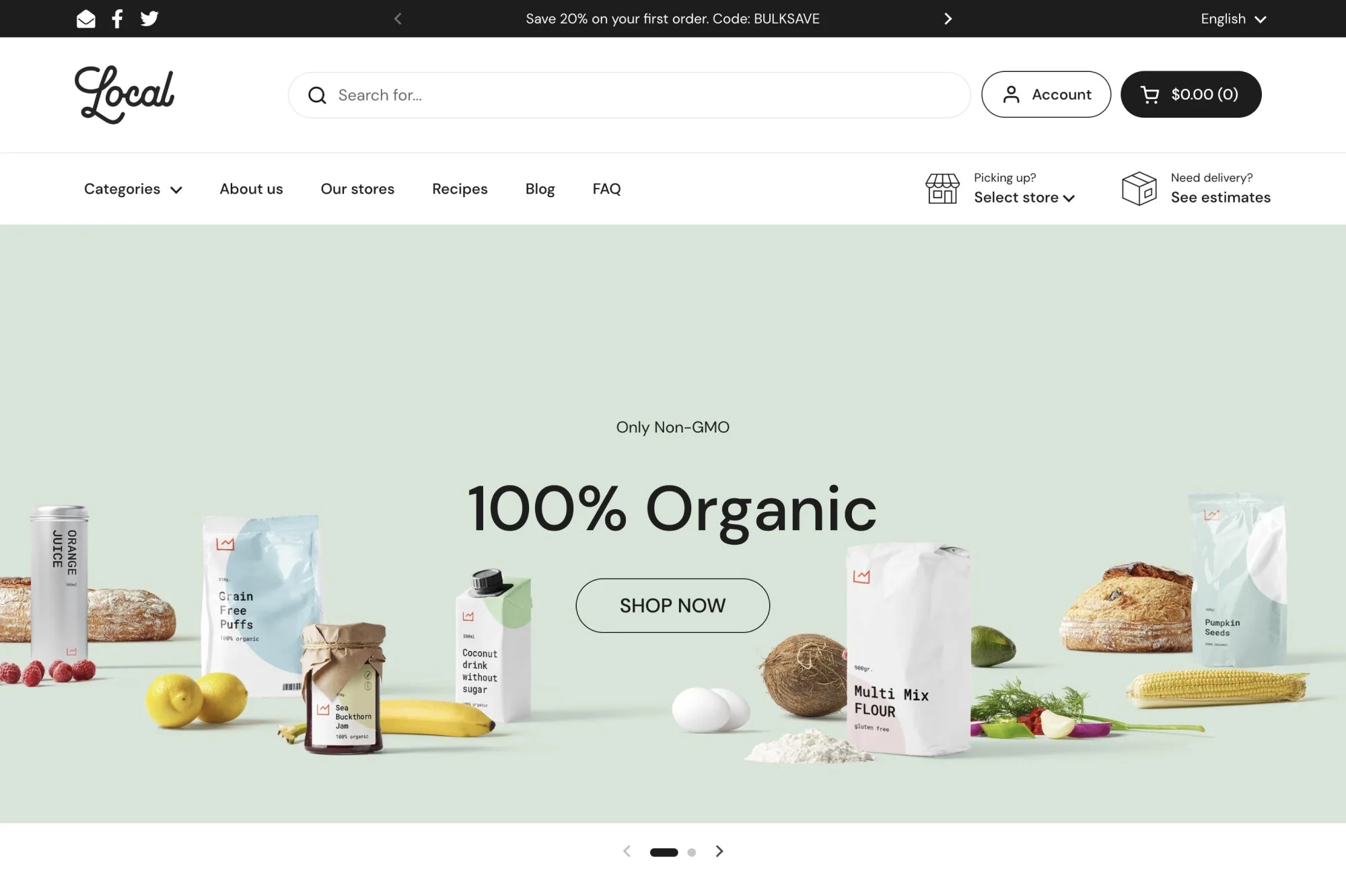Click the store/pickup icon
The image size is (1346, 896).
pos(940,188)
